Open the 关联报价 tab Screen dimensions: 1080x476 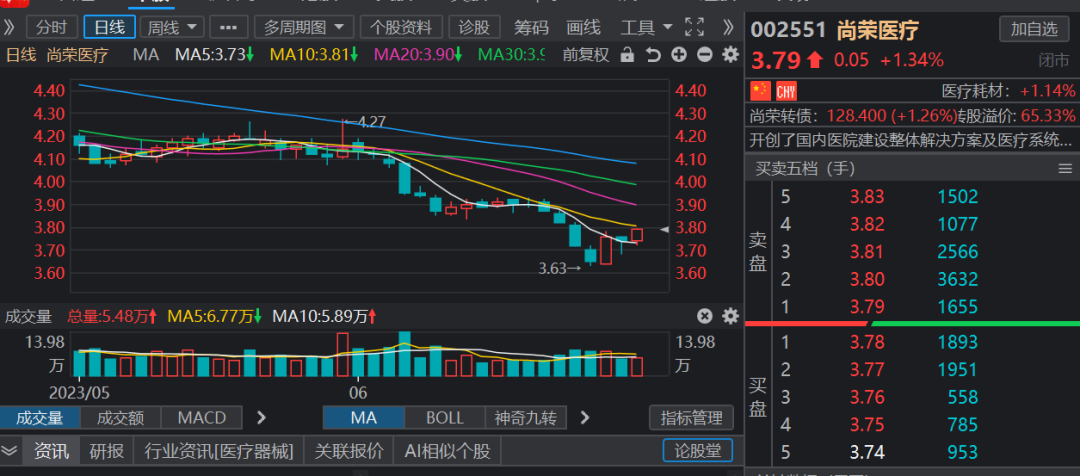pyautogui.click(x=349, y=451)
